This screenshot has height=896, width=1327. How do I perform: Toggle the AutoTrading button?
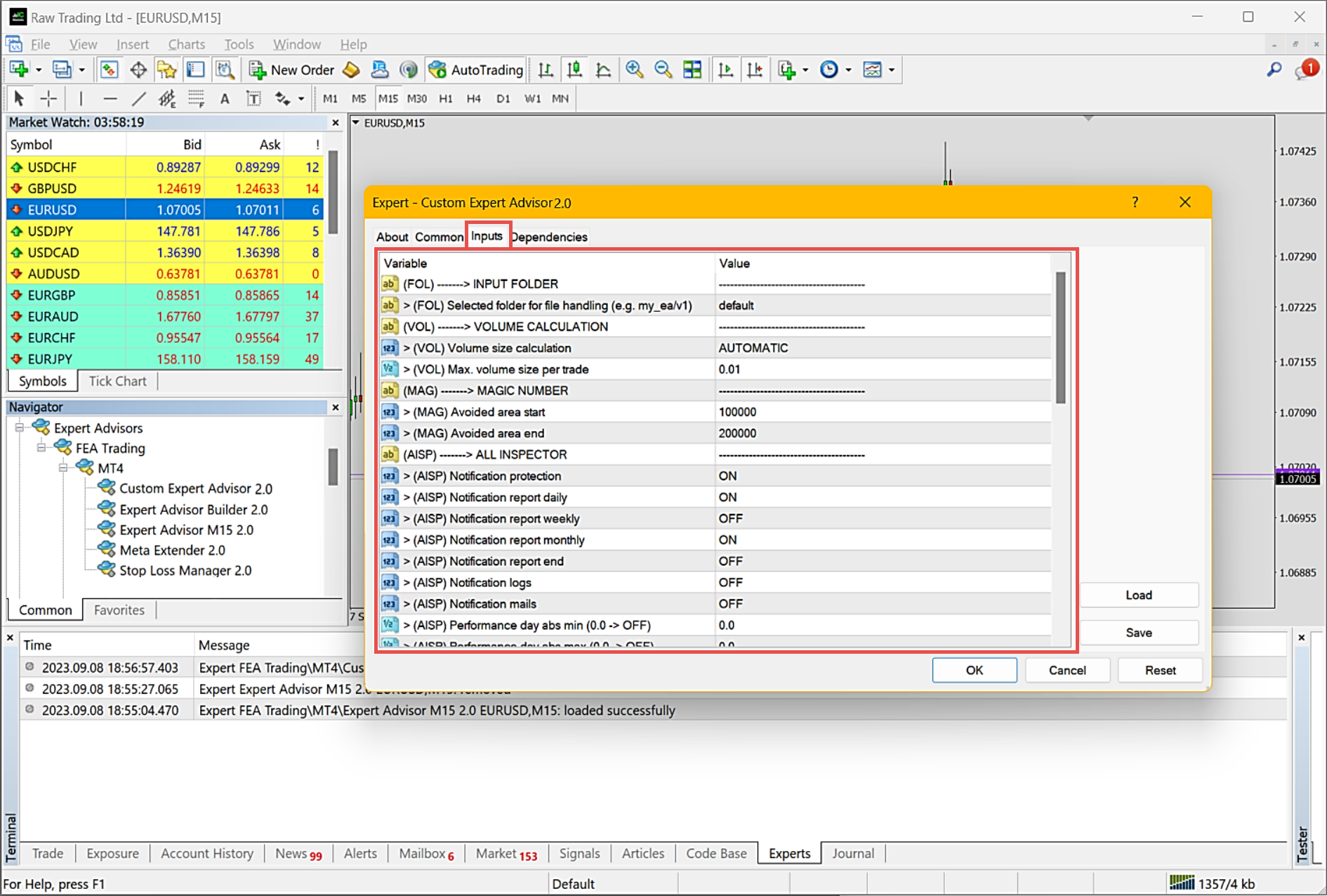tap(476, 70)
